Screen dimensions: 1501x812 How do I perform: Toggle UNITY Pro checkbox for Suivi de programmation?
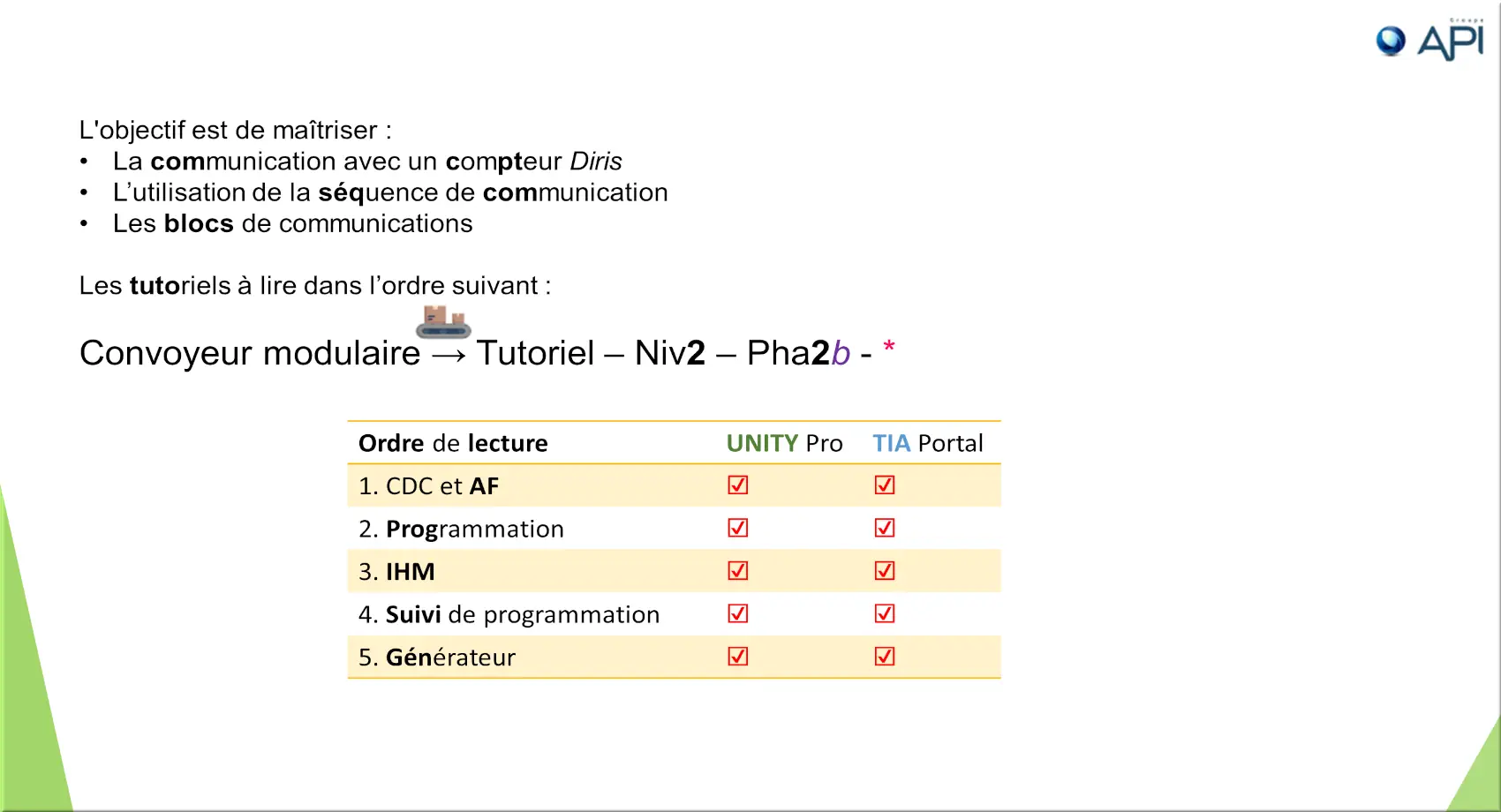pyautogui.click(x=738, y=613)
